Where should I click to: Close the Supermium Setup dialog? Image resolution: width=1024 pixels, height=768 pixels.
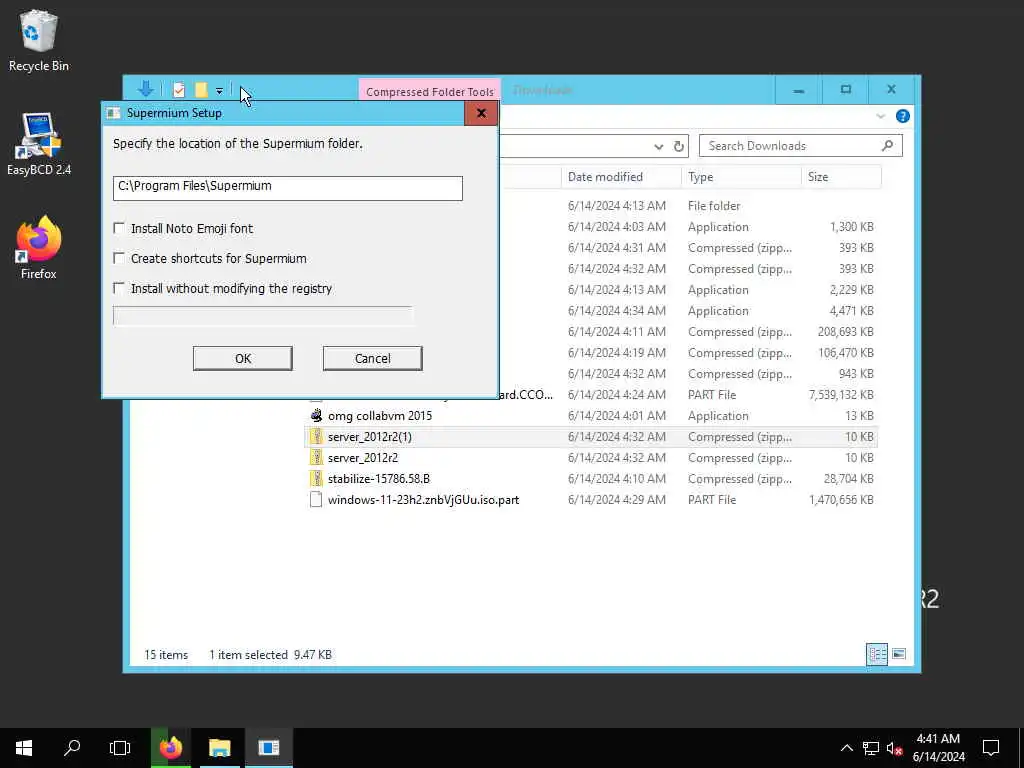click(x=481, y=113)
